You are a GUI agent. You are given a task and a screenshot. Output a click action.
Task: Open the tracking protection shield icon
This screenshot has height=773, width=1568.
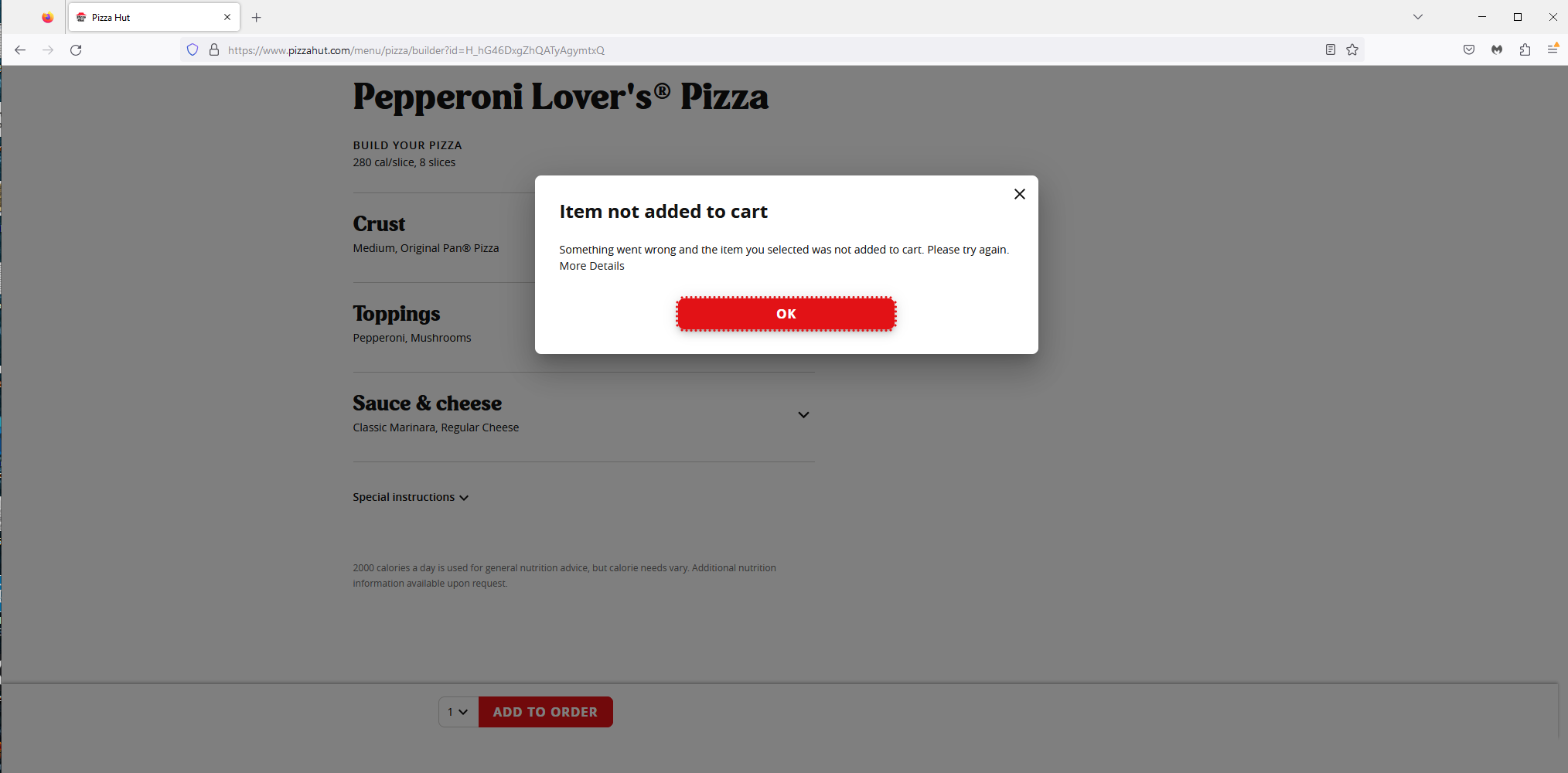click(x=193, y=50)
